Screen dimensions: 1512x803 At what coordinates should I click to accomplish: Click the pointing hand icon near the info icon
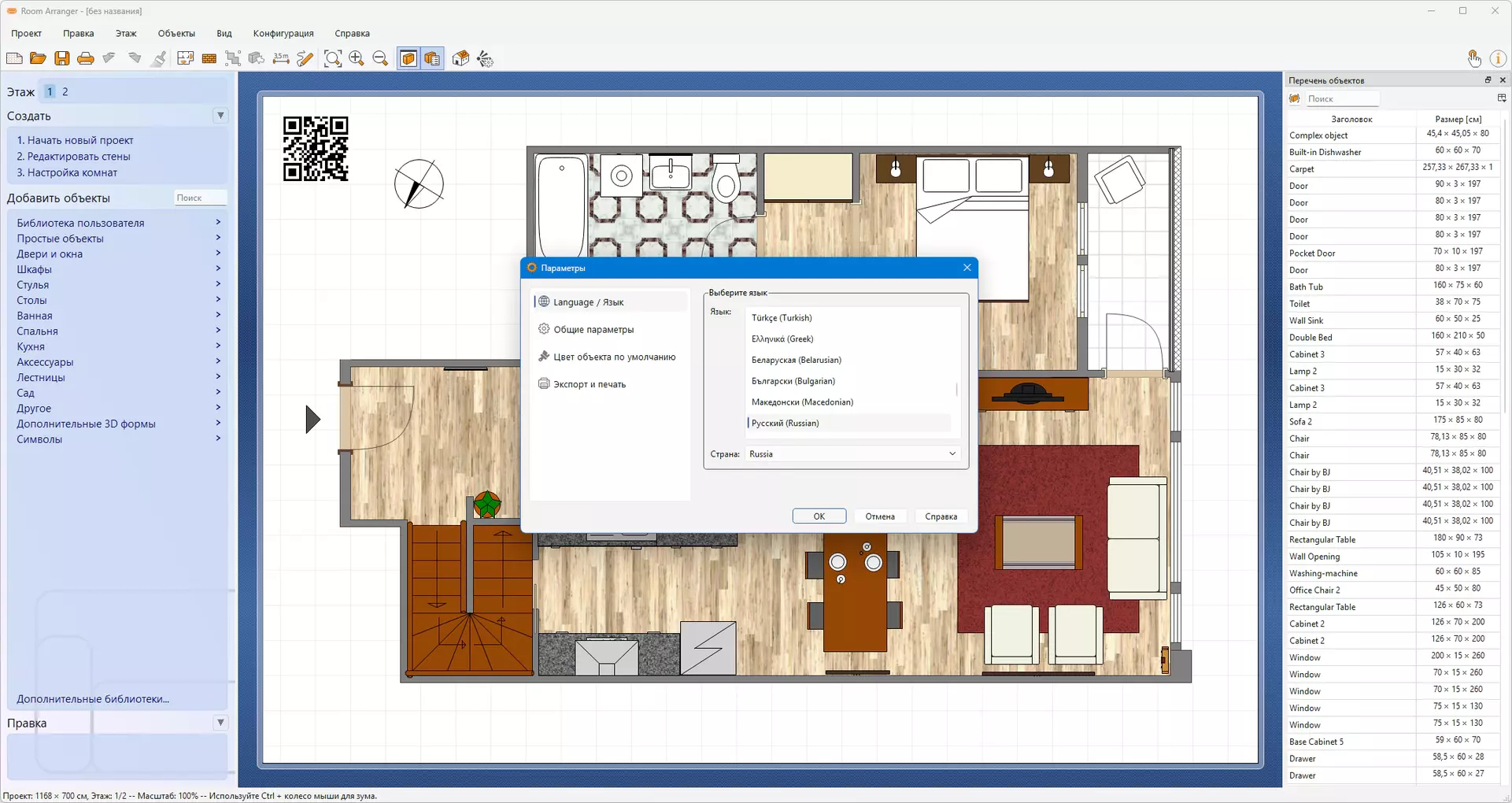coord(1474,58)
